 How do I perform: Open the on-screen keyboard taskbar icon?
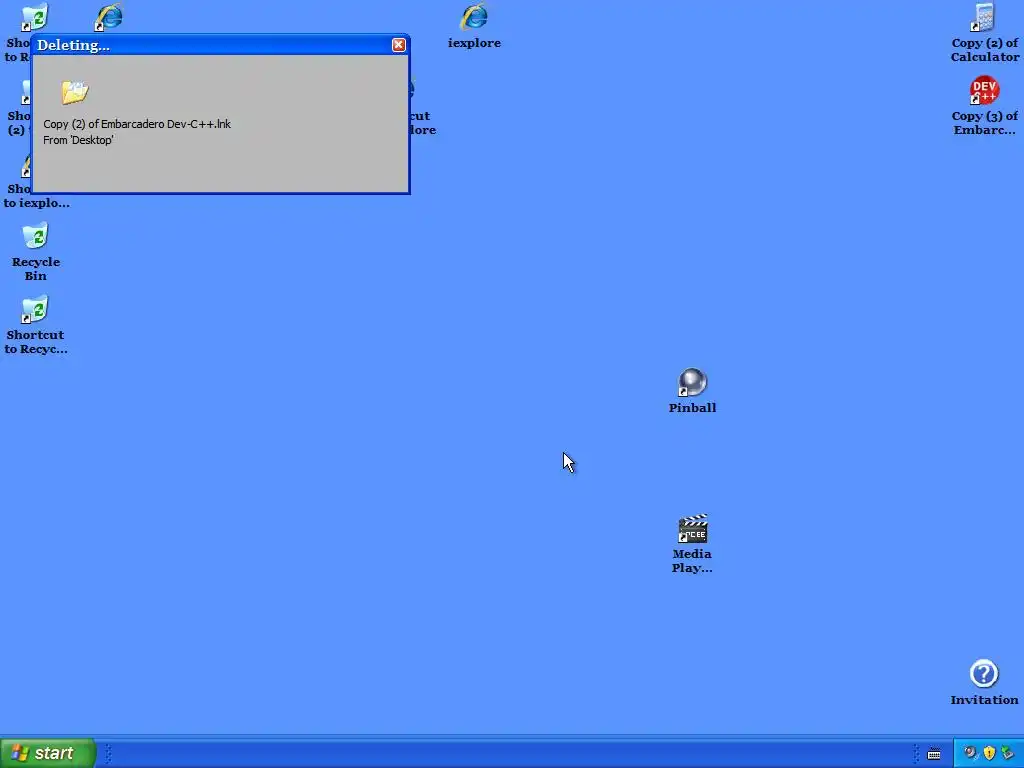934,754
